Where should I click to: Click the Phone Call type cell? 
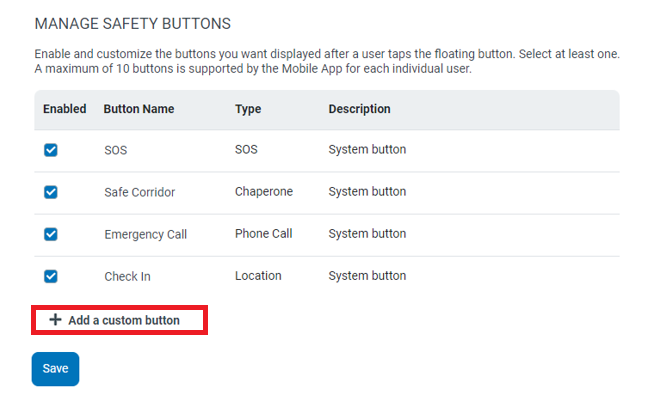click(x=264, y=234)
